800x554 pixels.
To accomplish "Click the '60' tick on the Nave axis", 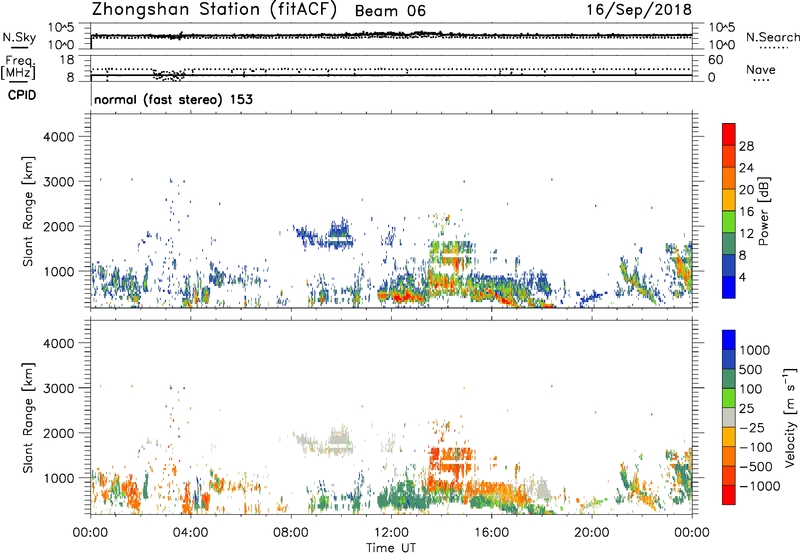I will 715,60.
